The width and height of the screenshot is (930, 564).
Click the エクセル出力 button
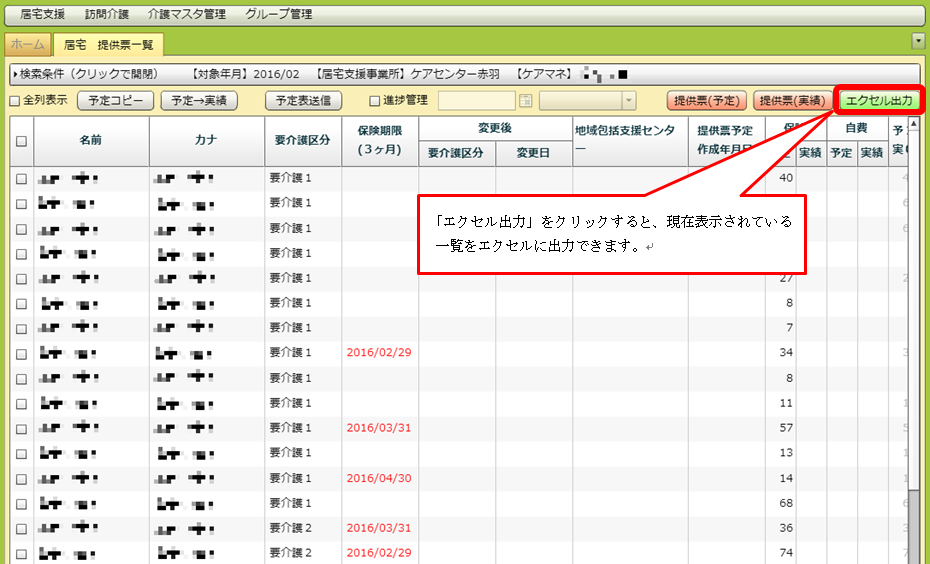coord(878,101)
